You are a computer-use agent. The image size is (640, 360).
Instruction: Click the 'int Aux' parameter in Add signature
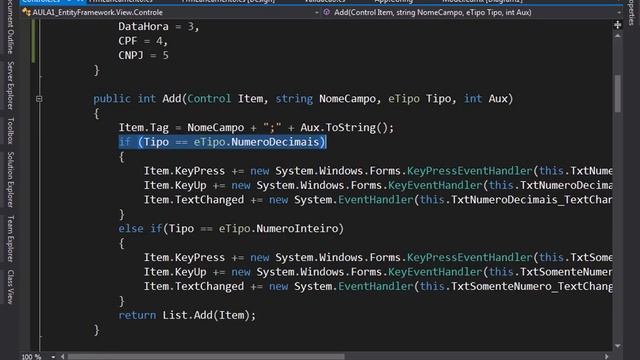(485, 99)
